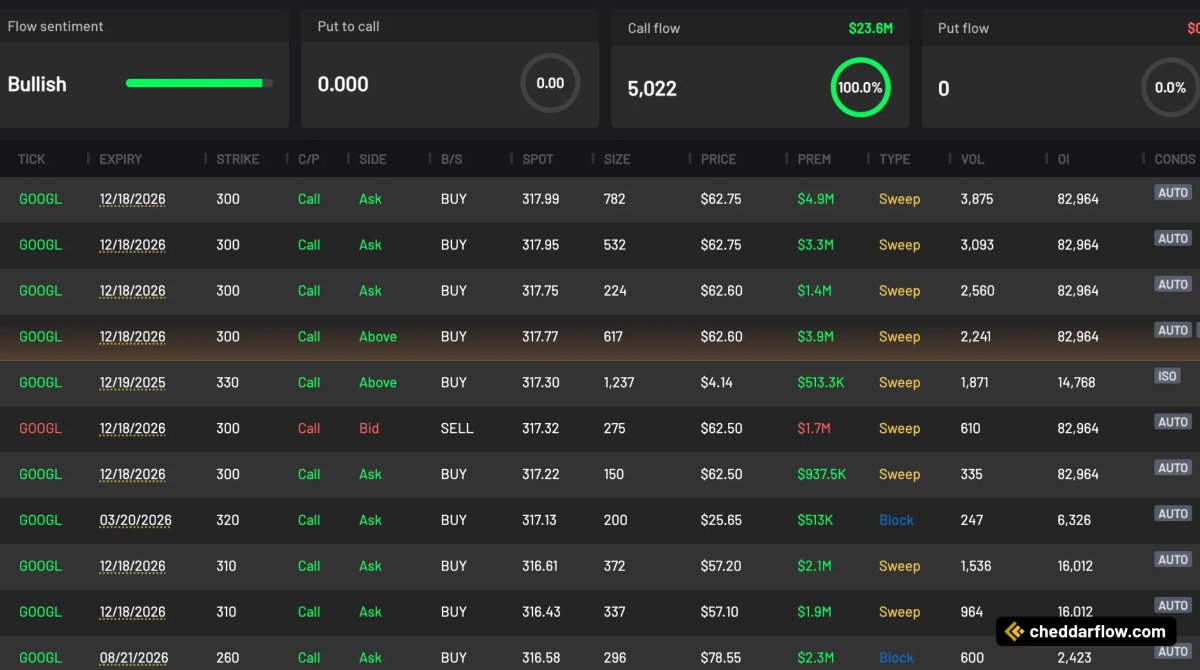The width and height of the screenshot is (1200, 670).
Task: Click the Call flow 100.0% ring gauge
Action: pyautogui.click(x=860, y=87)
